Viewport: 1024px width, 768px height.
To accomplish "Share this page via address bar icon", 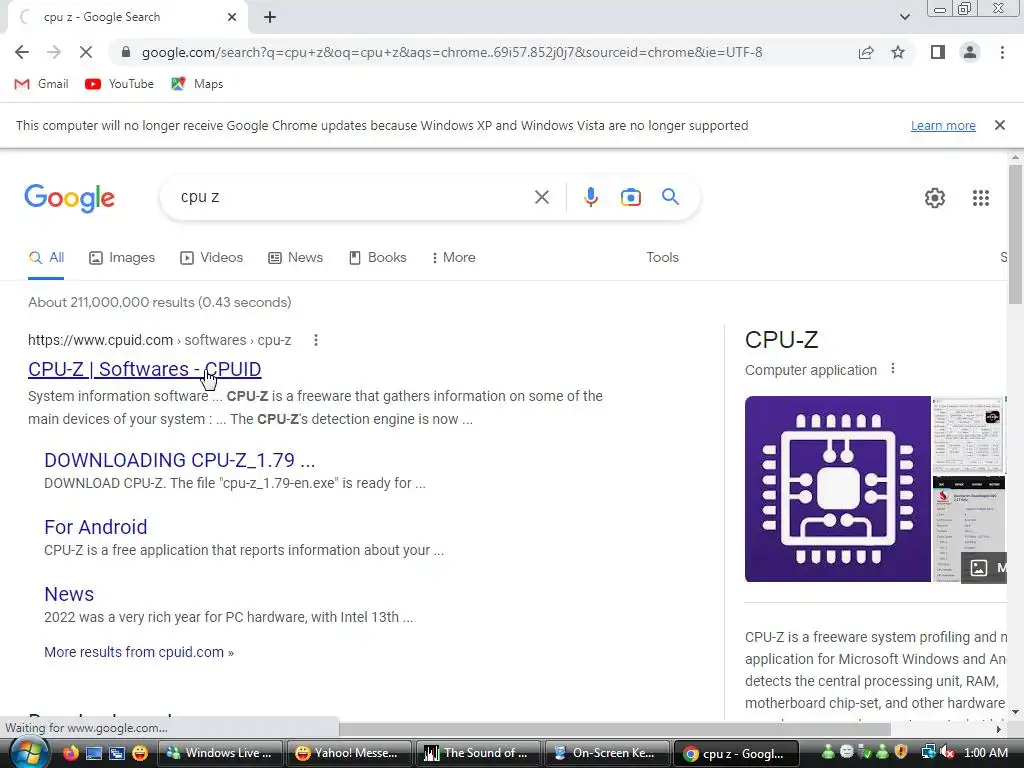I will (x=866, y=52).
